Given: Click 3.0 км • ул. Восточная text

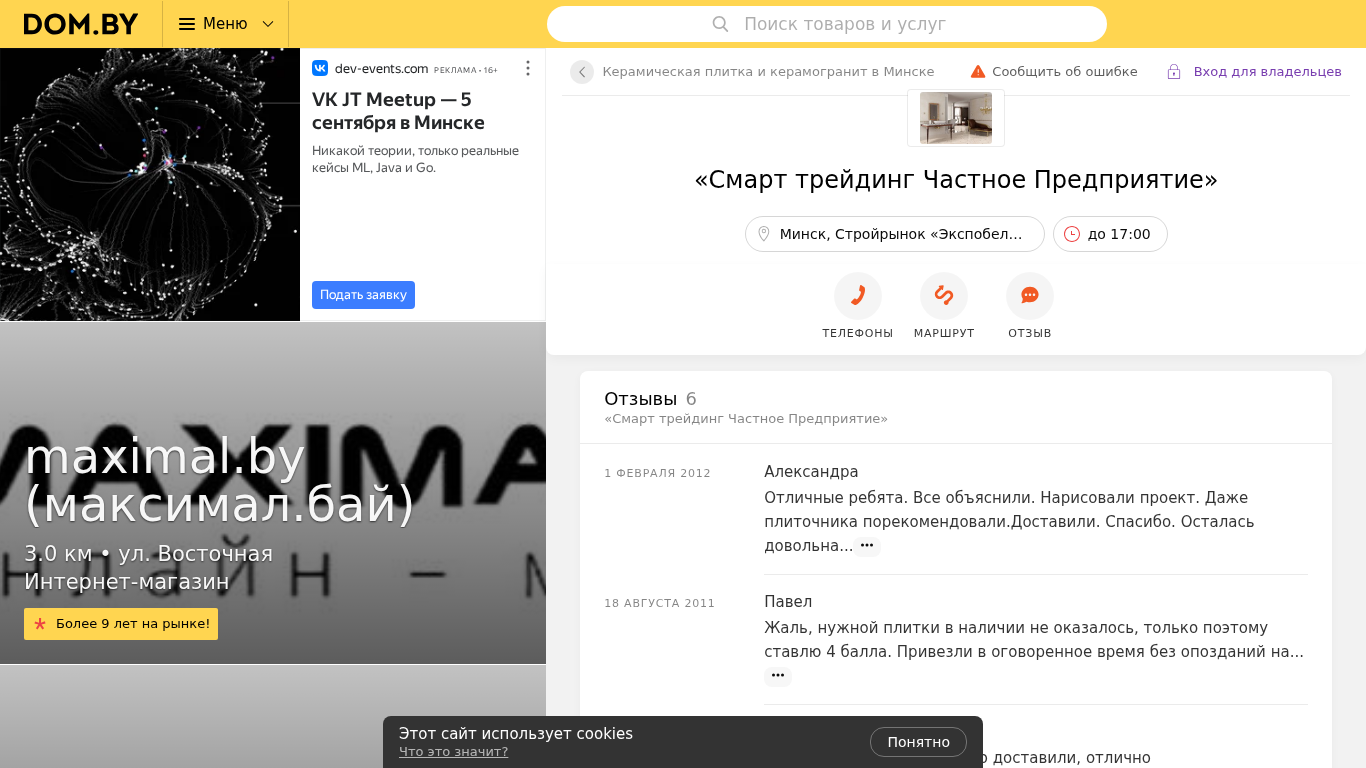Looking at the screenshot, I should point(148,554).
